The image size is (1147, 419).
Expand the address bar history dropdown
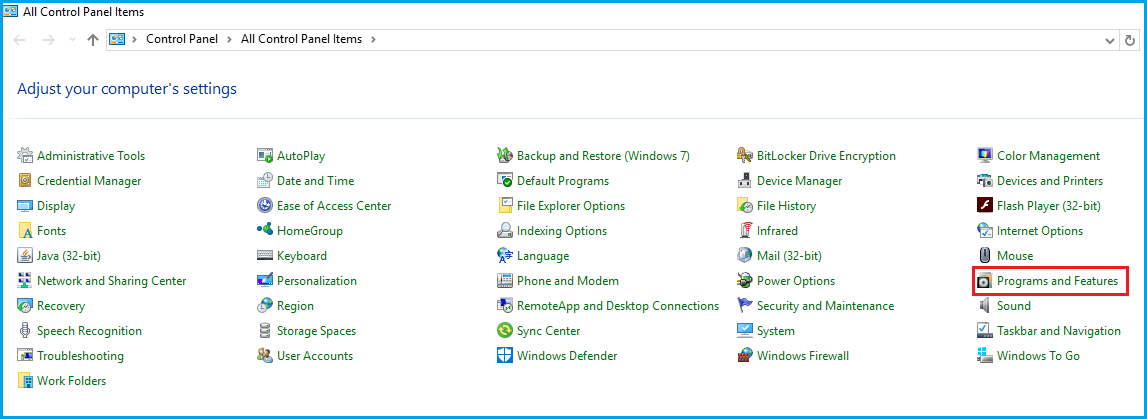click(x=1110, y=40)
